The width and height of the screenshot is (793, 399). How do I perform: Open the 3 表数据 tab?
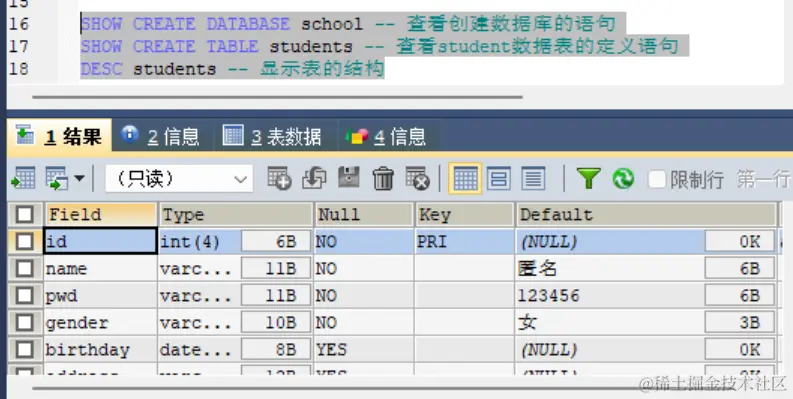[273, 136]
